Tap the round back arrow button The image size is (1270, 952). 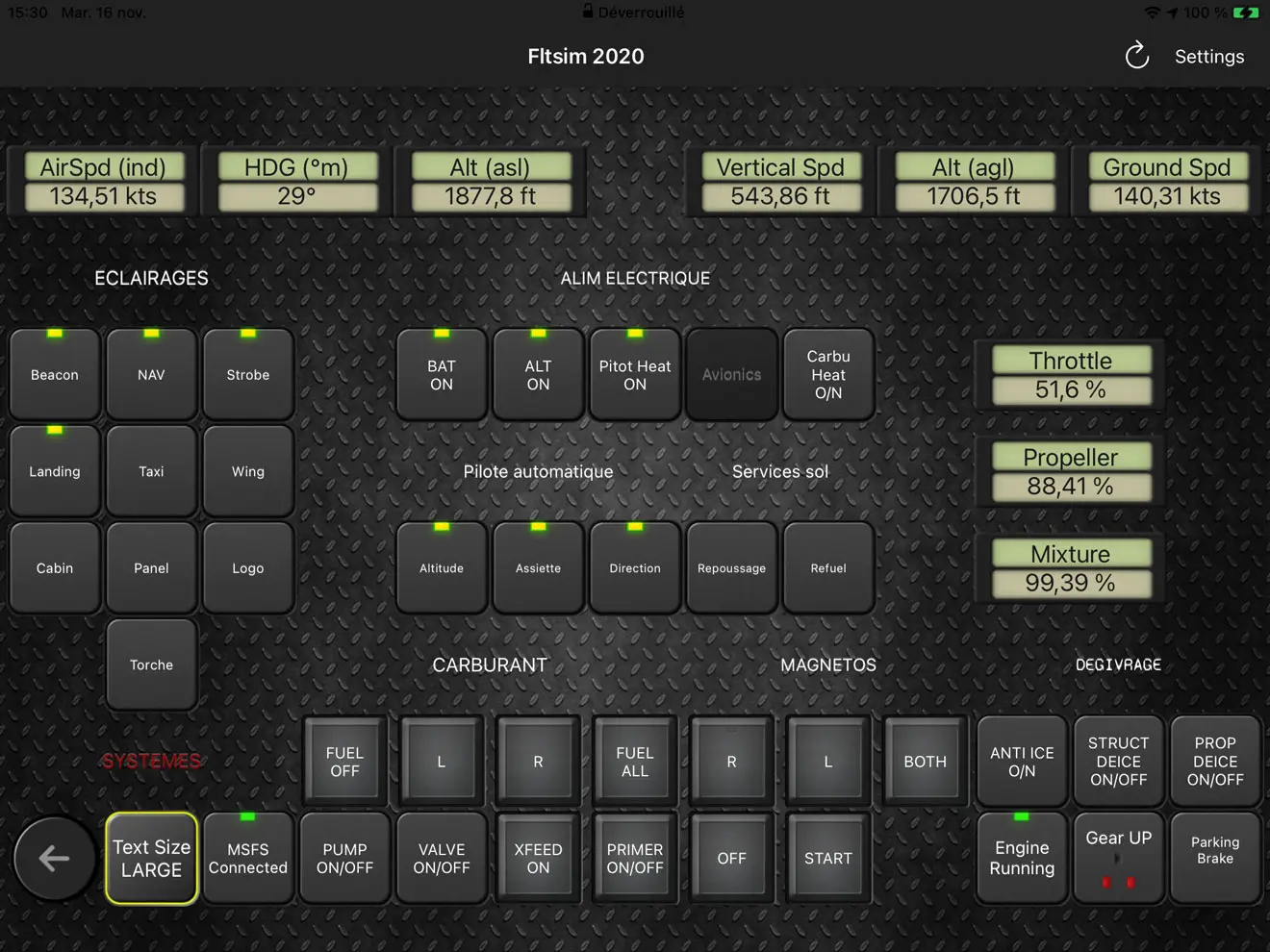pos(55,858)
